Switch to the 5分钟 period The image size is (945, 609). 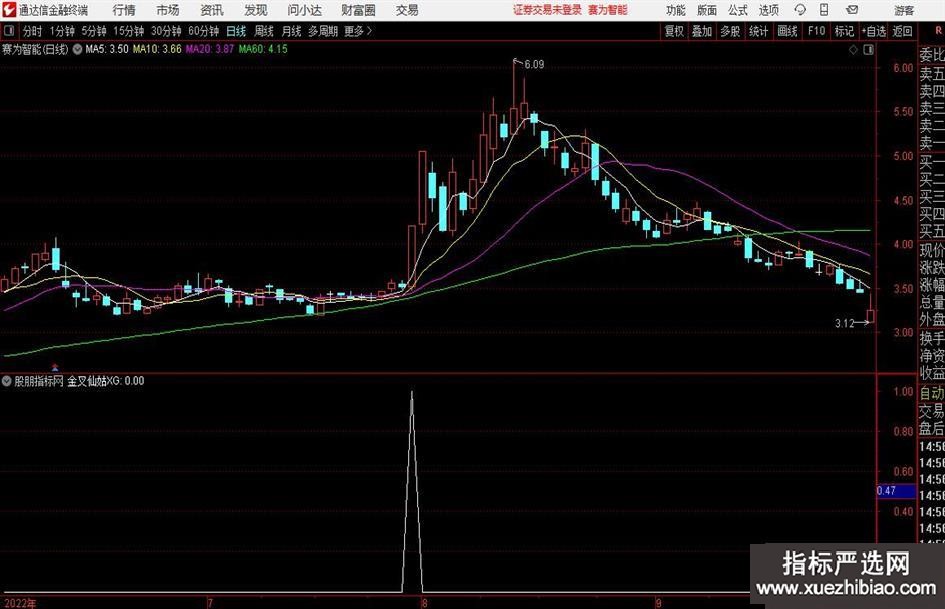click(94, 31)
